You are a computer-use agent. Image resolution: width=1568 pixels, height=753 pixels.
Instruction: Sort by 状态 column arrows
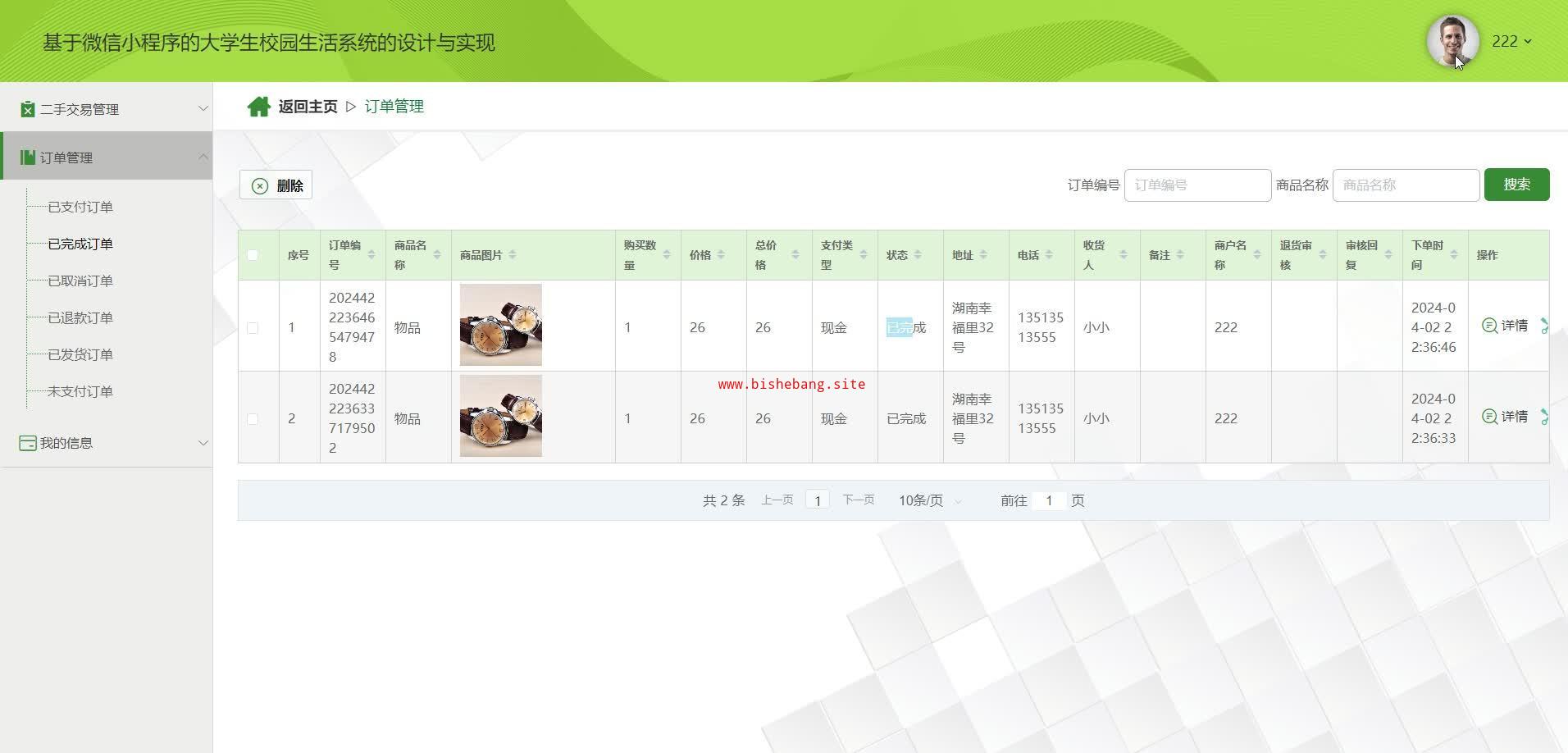918,255
